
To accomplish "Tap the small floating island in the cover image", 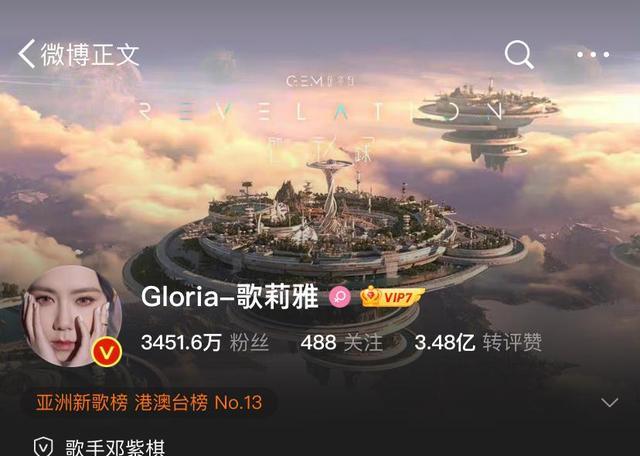I will 486,122.
